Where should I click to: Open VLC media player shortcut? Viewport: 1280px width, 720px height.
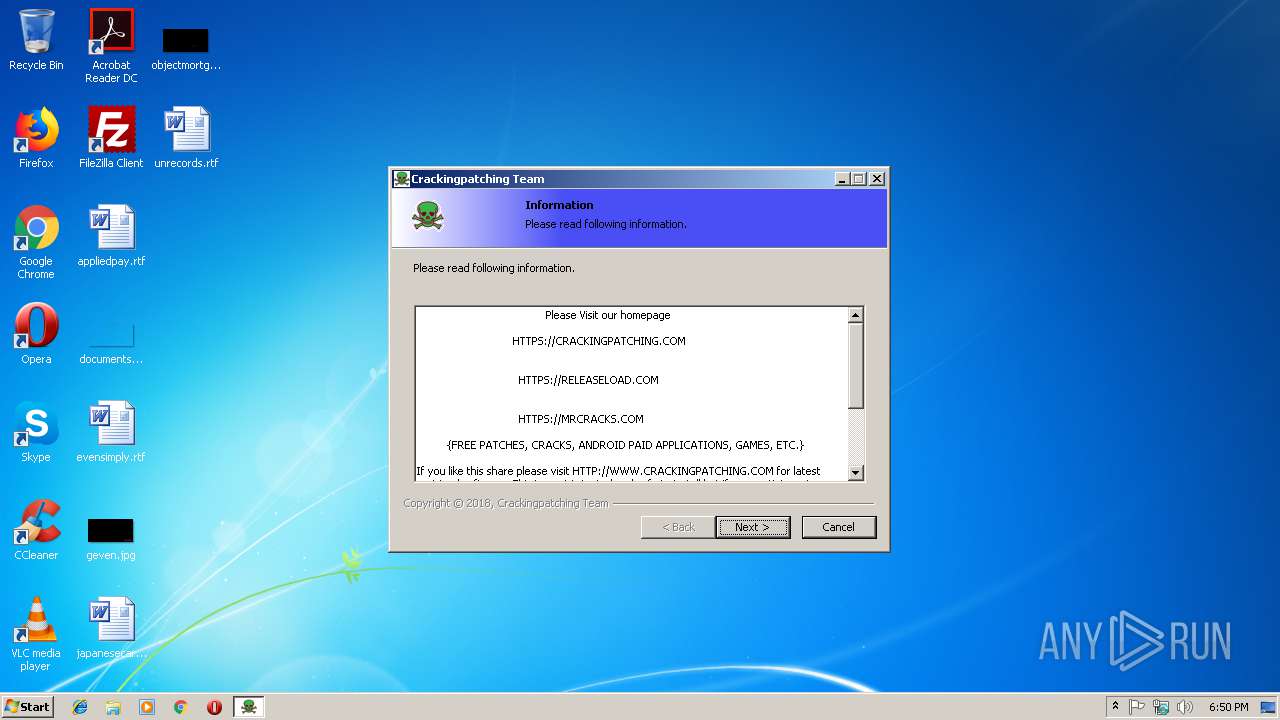(x=36, y=634)
